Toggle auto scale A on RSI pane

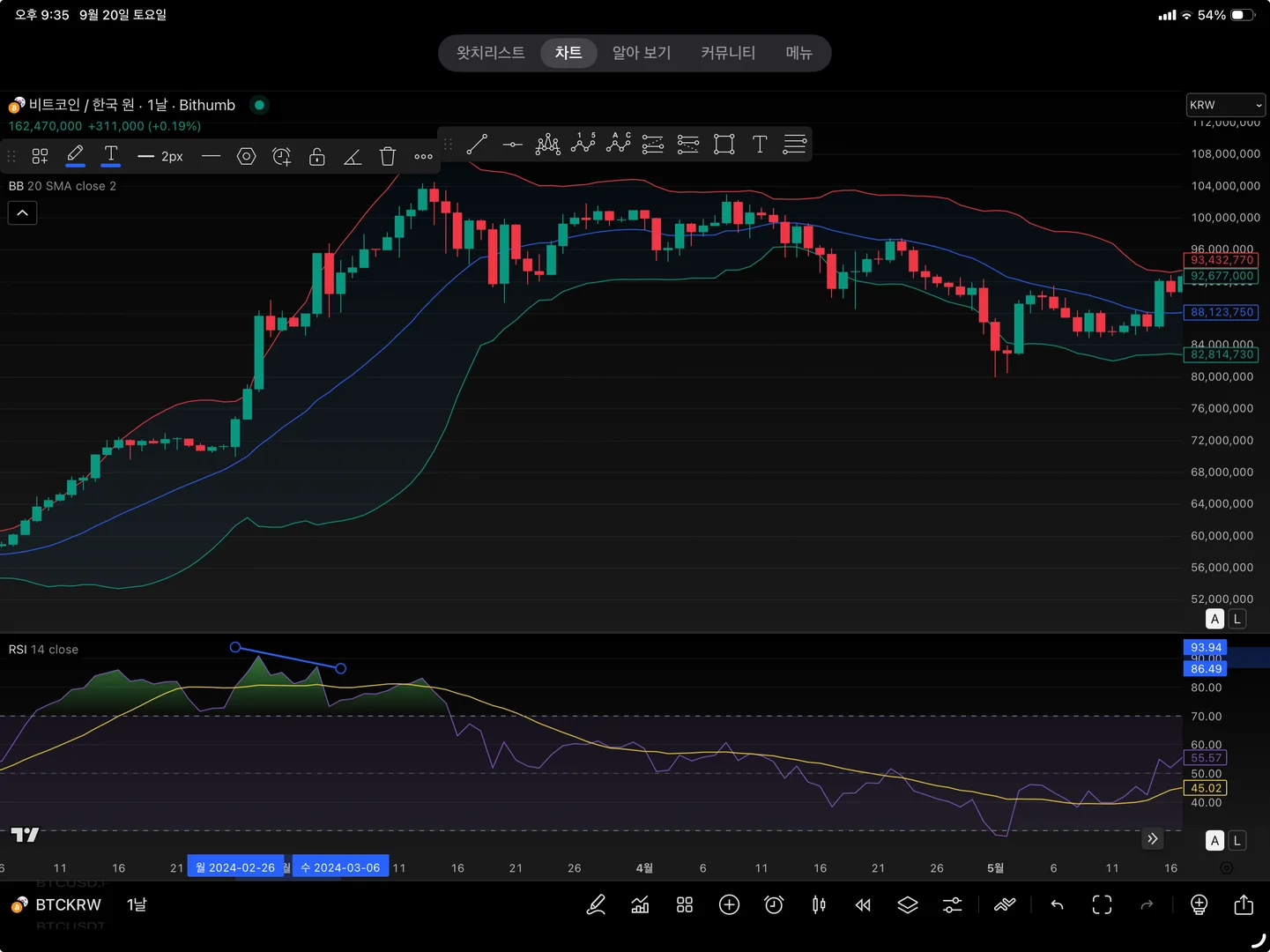pyautogui.click(x=1214, y=841)
